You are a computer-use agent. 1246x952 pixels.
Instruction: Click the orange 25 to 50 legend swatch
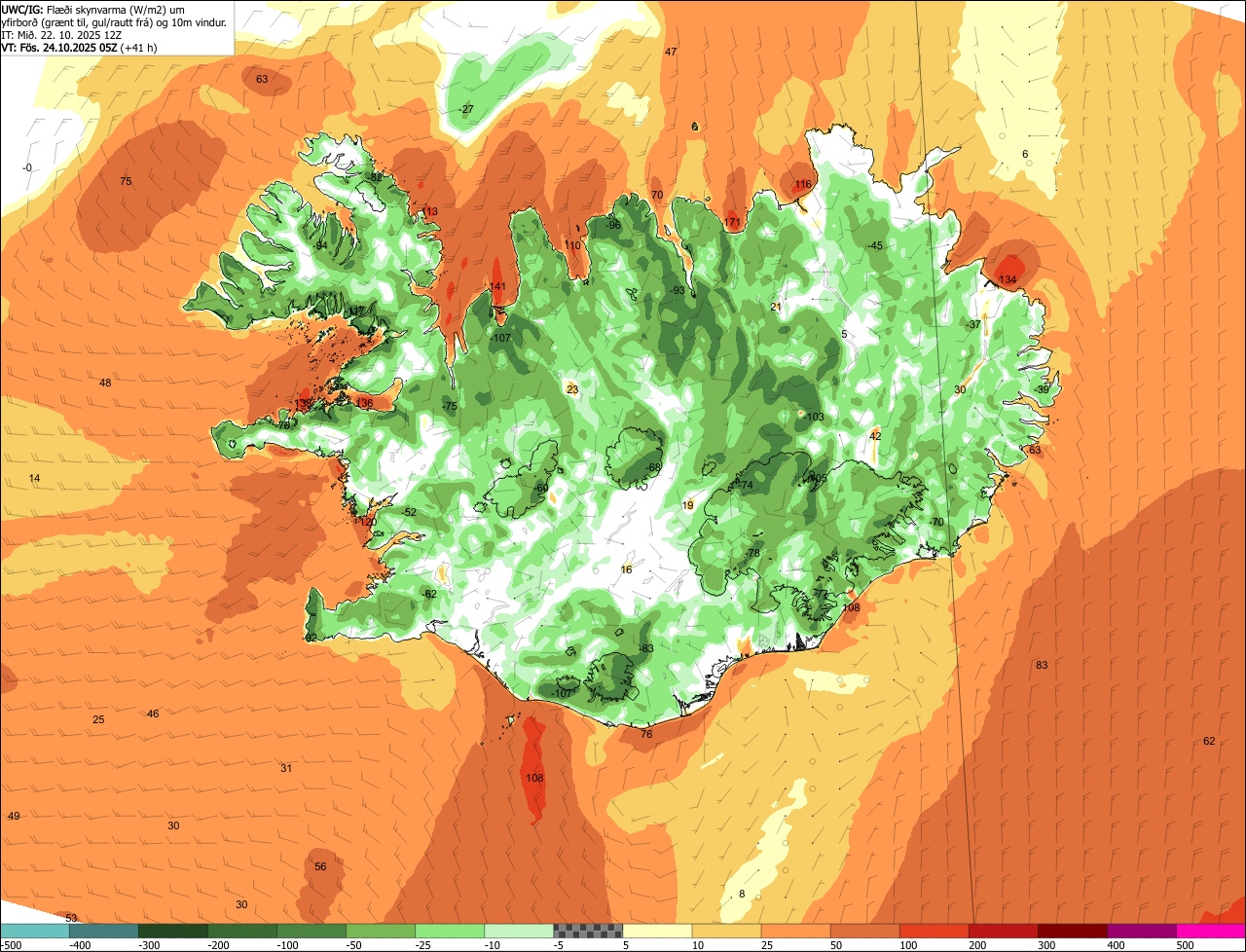(795, 931)
